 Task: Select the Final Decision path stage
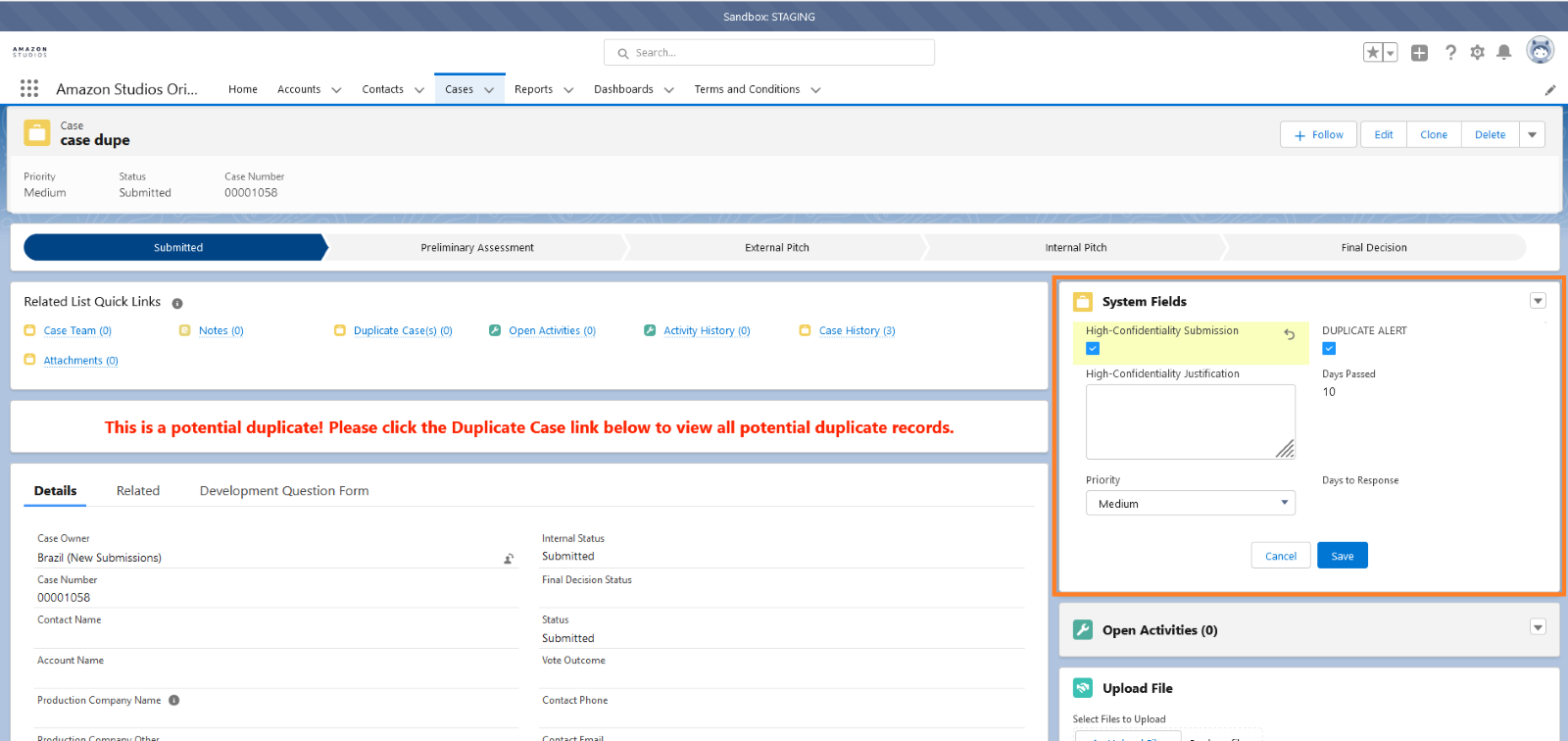1374,247
